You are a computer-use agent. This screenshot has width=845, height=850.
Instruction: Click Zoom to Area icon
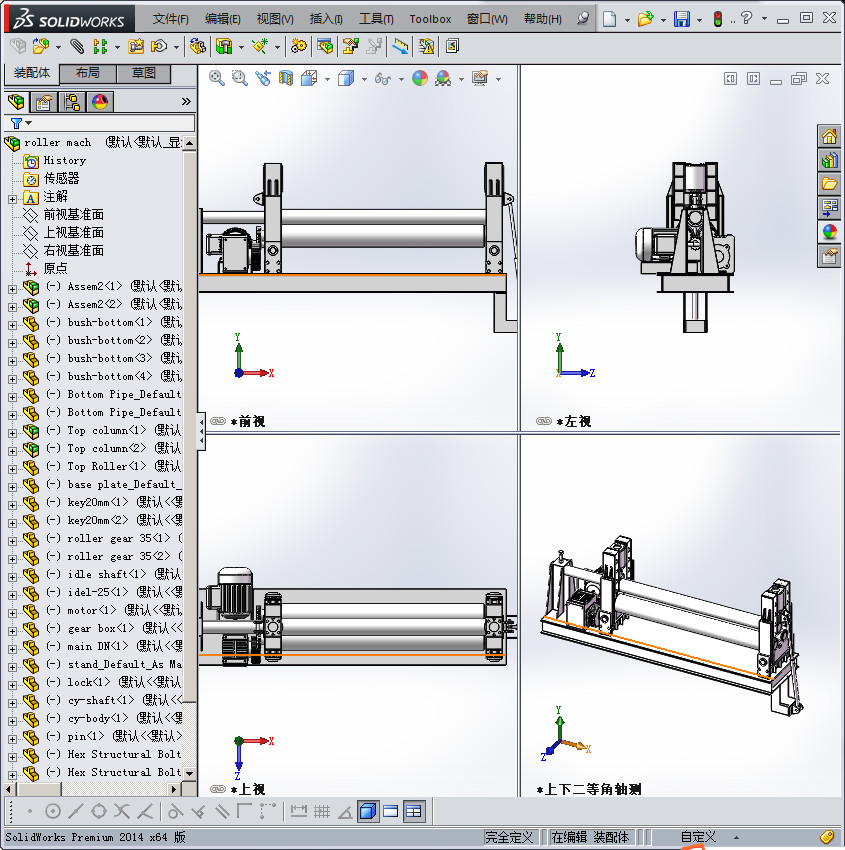coord(240,79)
